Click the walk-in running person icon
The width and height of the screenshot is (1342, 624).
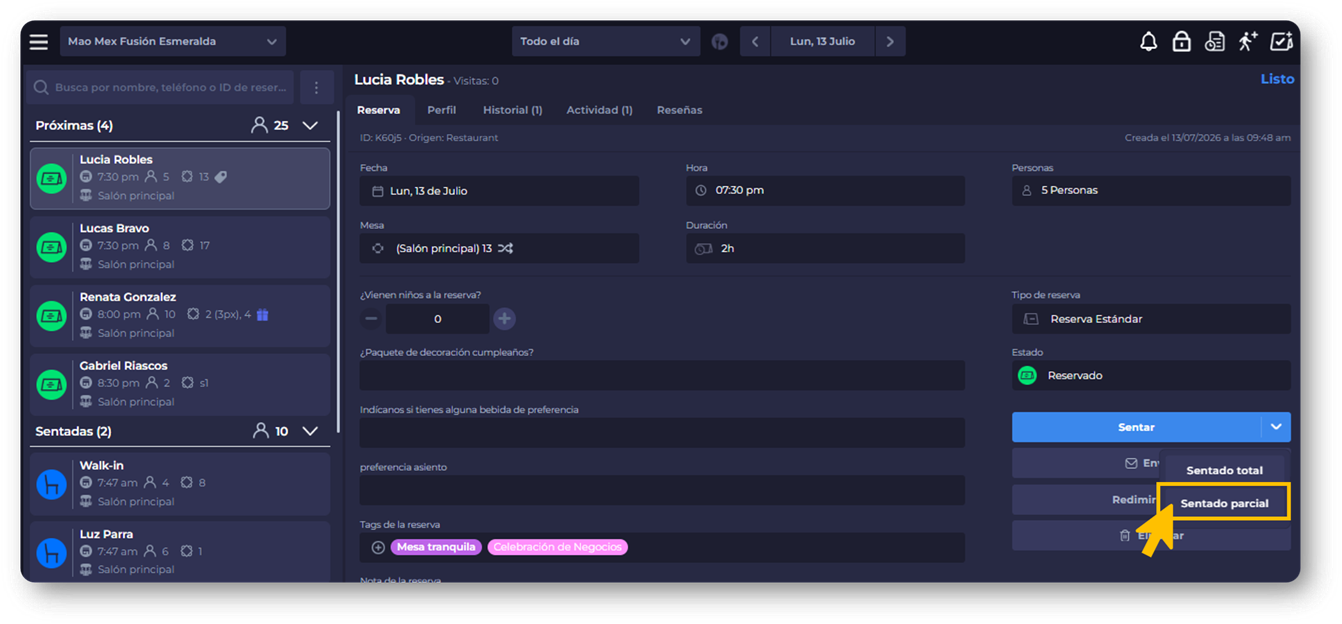[x=1248, y=42]
